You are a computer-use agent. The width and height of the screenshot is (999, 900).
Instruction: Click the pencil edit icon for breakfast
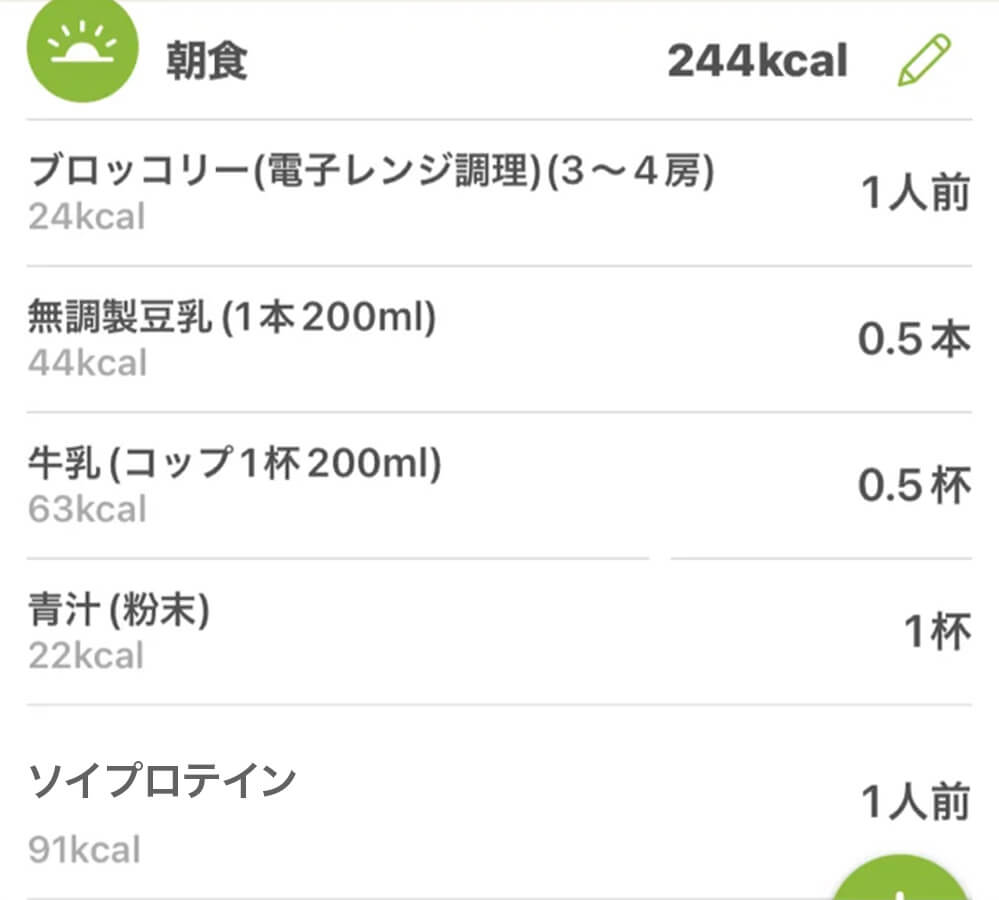click(x=924, y=60)
